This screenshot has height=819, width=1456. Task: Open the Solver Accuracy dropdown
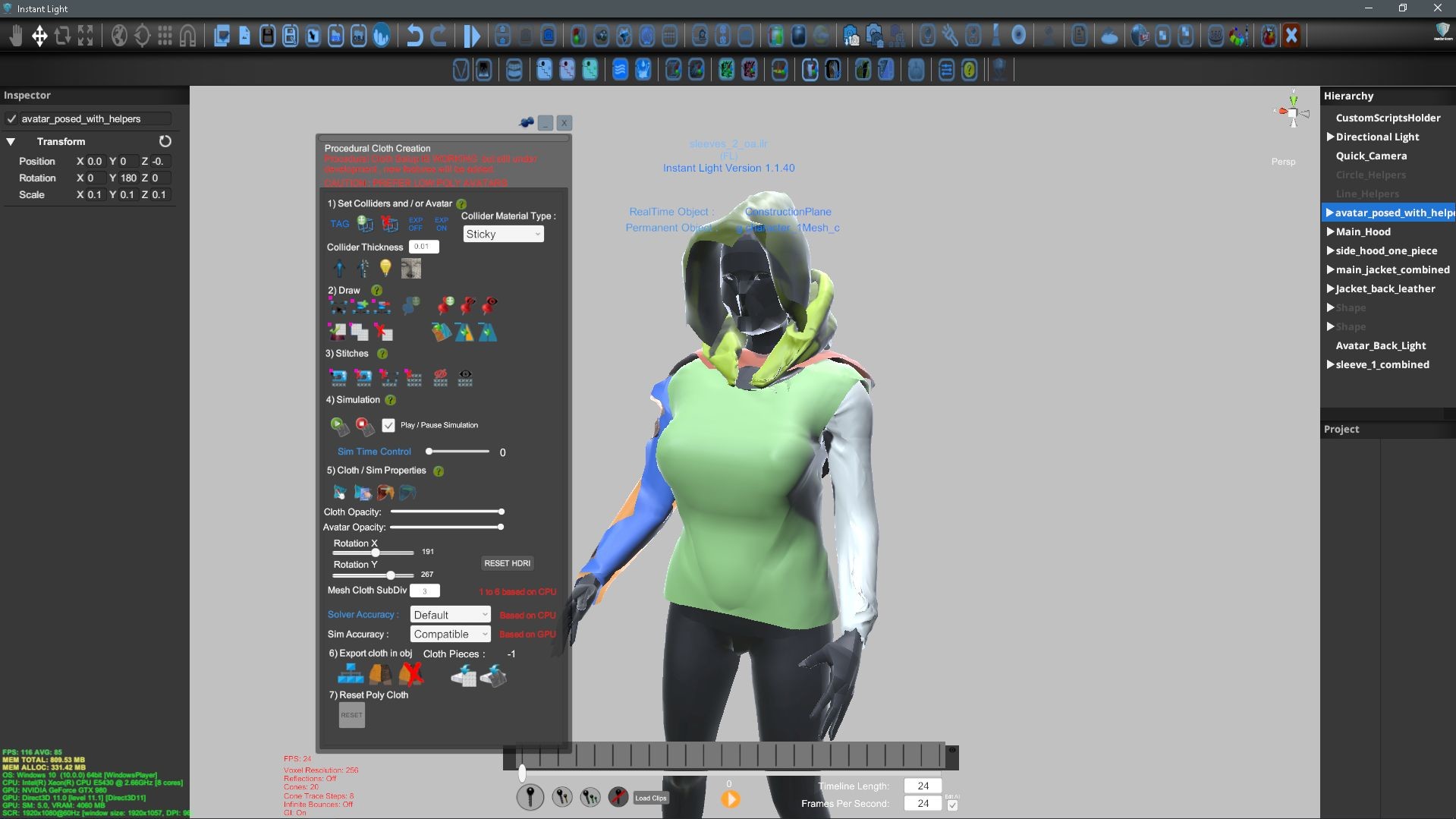pyautogui.click(x=450, y=614)
